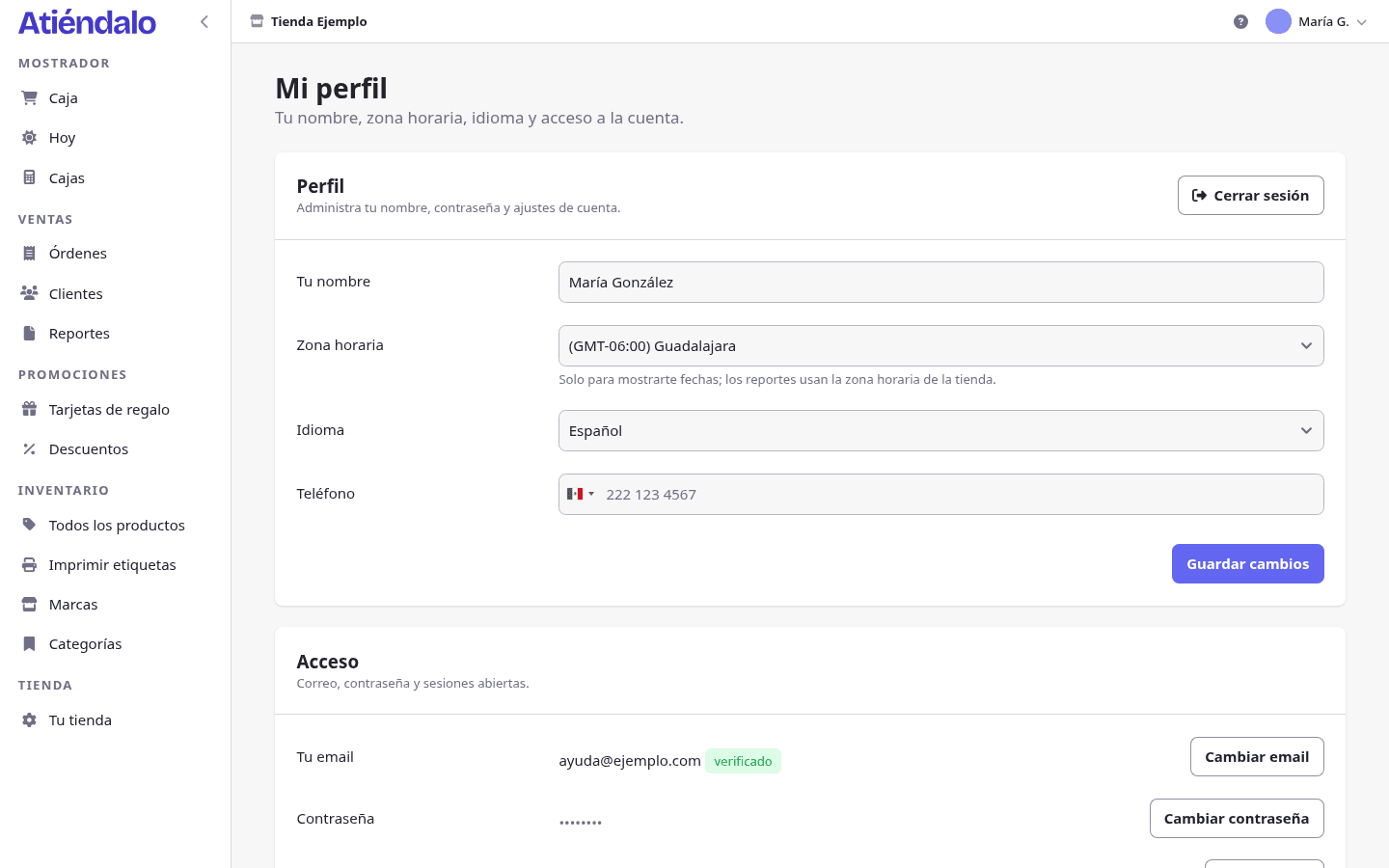1389x868 pixels.
Task: Click the Acceso section heading
Action: coord(328,662)
